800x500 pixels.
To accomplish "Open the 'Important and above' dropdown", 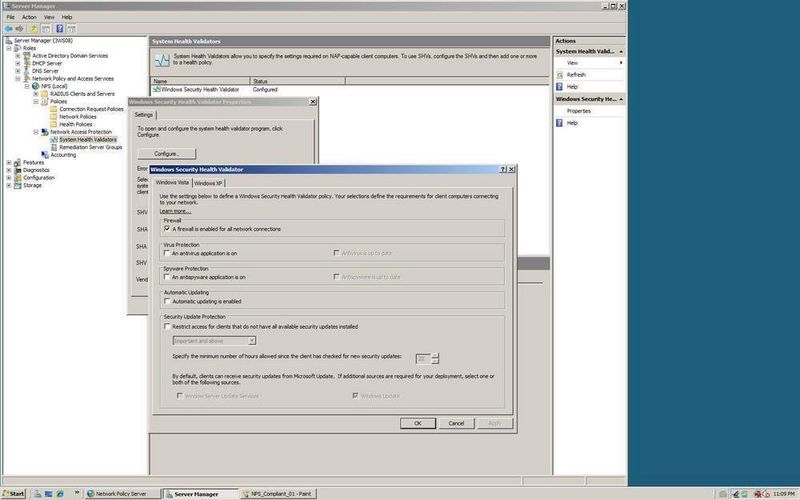I will (252, 341).
